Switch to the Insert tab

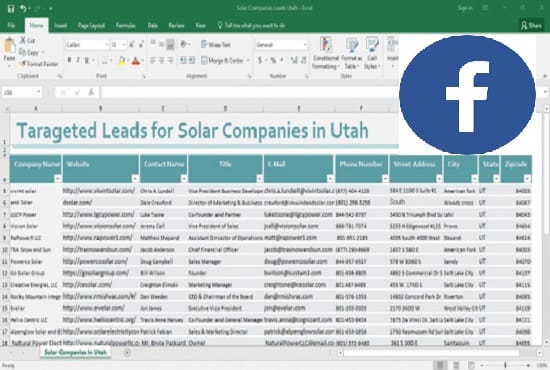[x=60, y=25]
